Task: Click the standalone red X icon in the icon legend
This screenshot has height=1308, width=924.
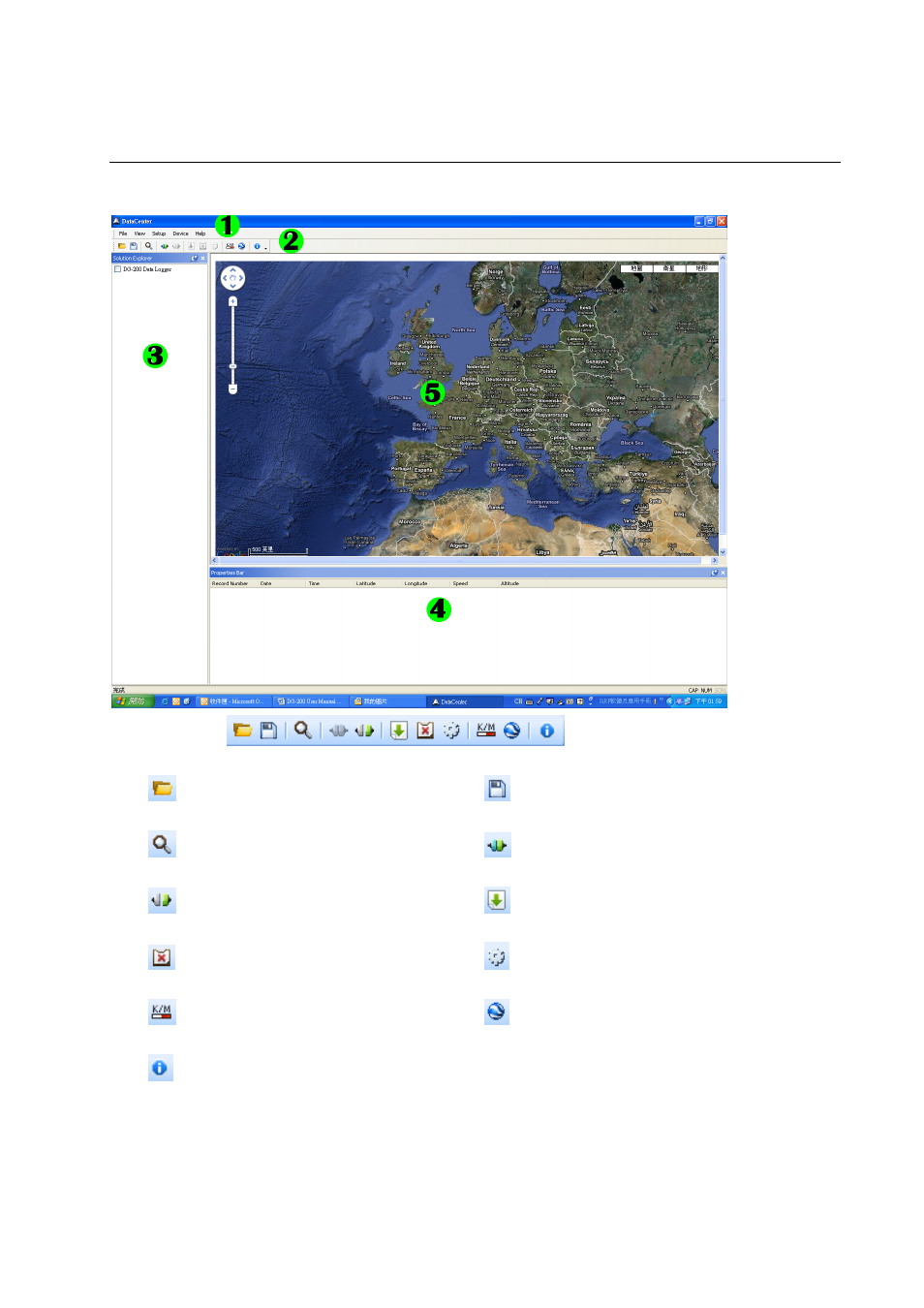Action: 162,957
